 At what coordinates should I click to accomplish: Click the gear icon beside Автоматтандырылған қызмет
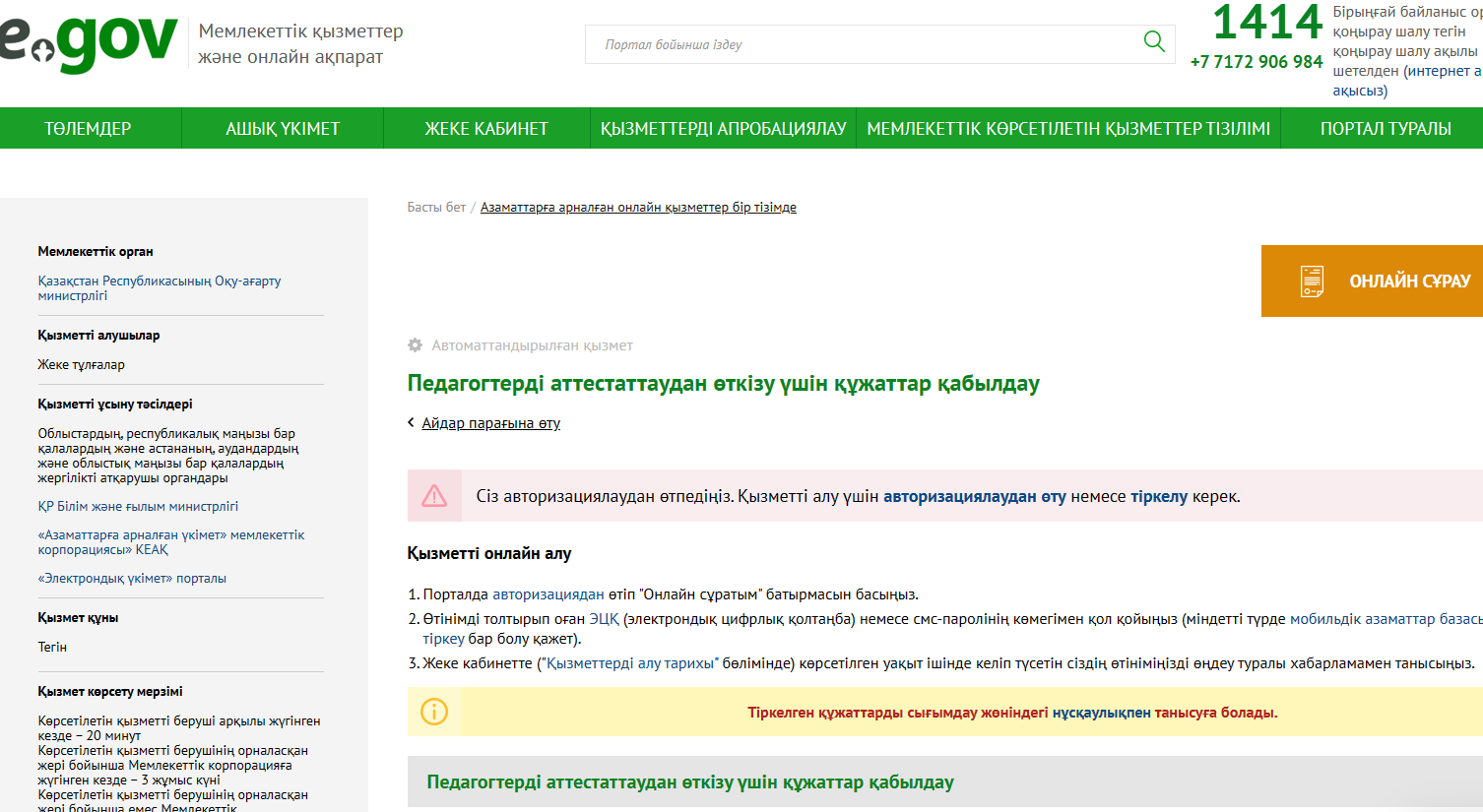click(415, 345)
